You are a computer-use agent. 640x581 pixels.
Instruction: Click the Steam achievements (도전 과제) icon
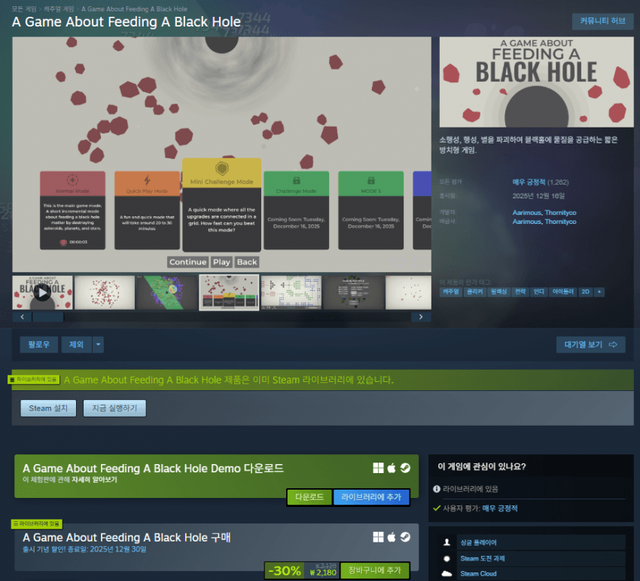pos(445,558)
